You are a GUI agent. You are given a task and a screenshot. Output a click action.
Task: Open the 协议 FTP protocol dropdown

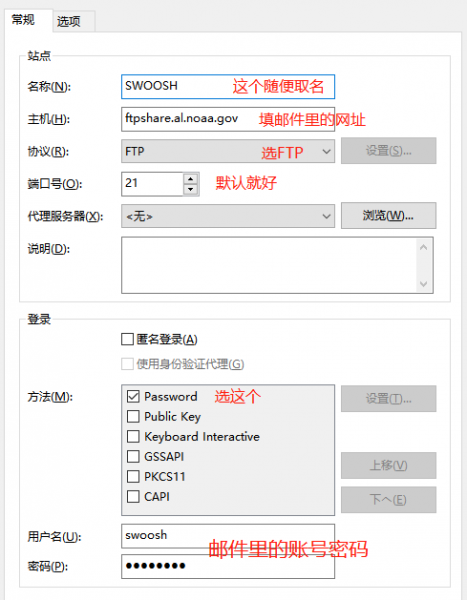coord(228,152)
